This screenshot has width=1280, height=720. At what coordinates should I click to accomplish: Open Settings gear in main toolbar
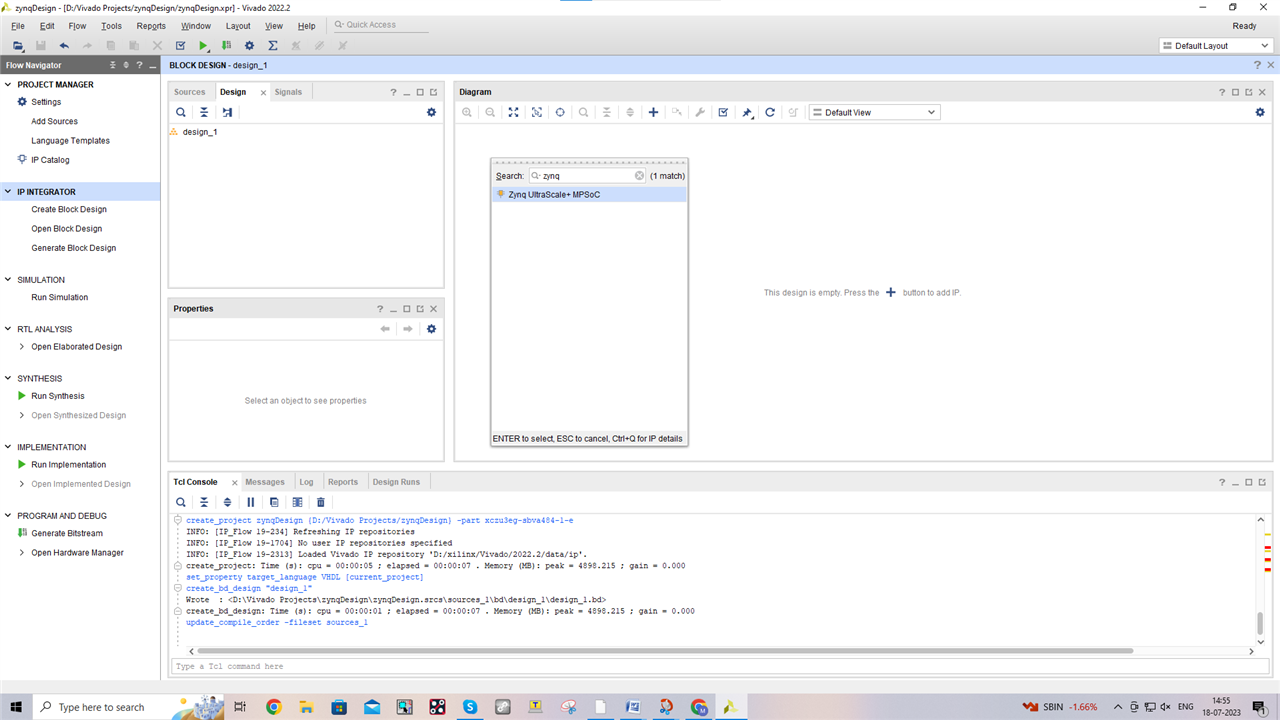click(x=250, y=46)
